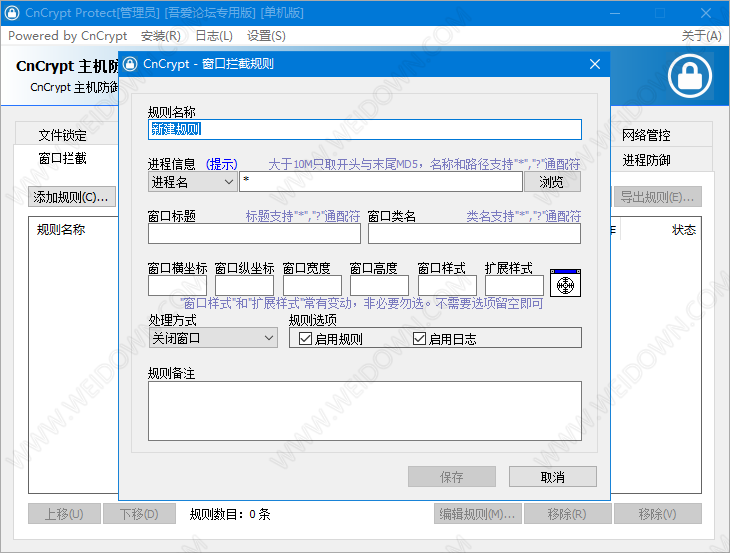This screenshot has width=730, height=553.
Task: Toggle the 启用规则 checkbox
Action: tap(305, 338)
